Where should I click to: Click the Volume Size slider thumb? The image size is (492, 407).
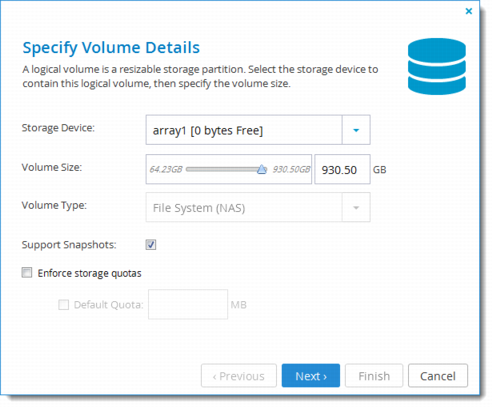(262, 169)
